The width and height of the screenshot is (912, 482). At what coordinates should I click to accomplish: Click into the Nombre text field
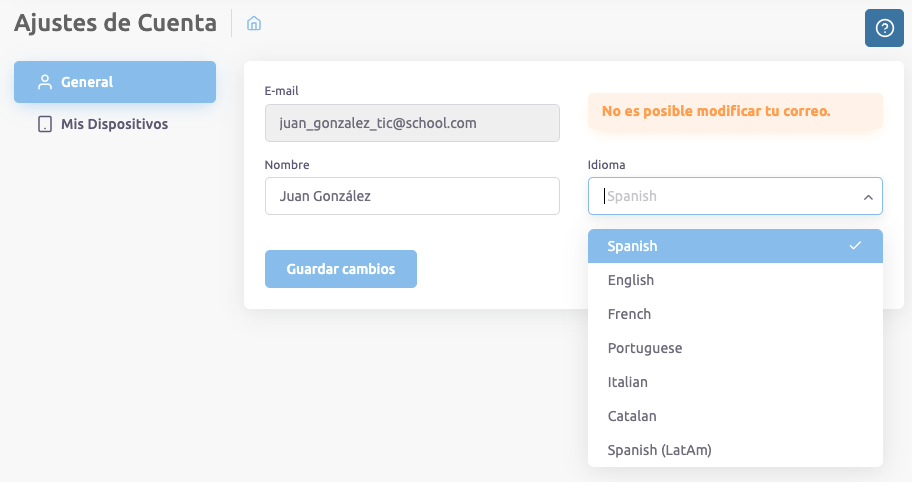point(411,196)
